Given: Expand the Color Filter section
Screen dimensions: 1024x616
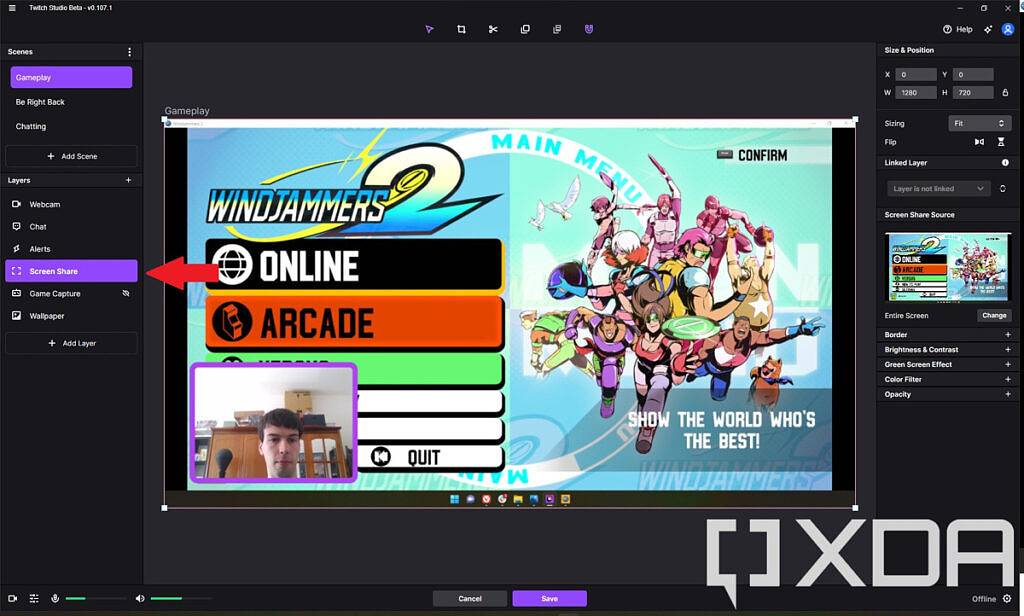Looking at the screenshot, I should coord(1008,380).
